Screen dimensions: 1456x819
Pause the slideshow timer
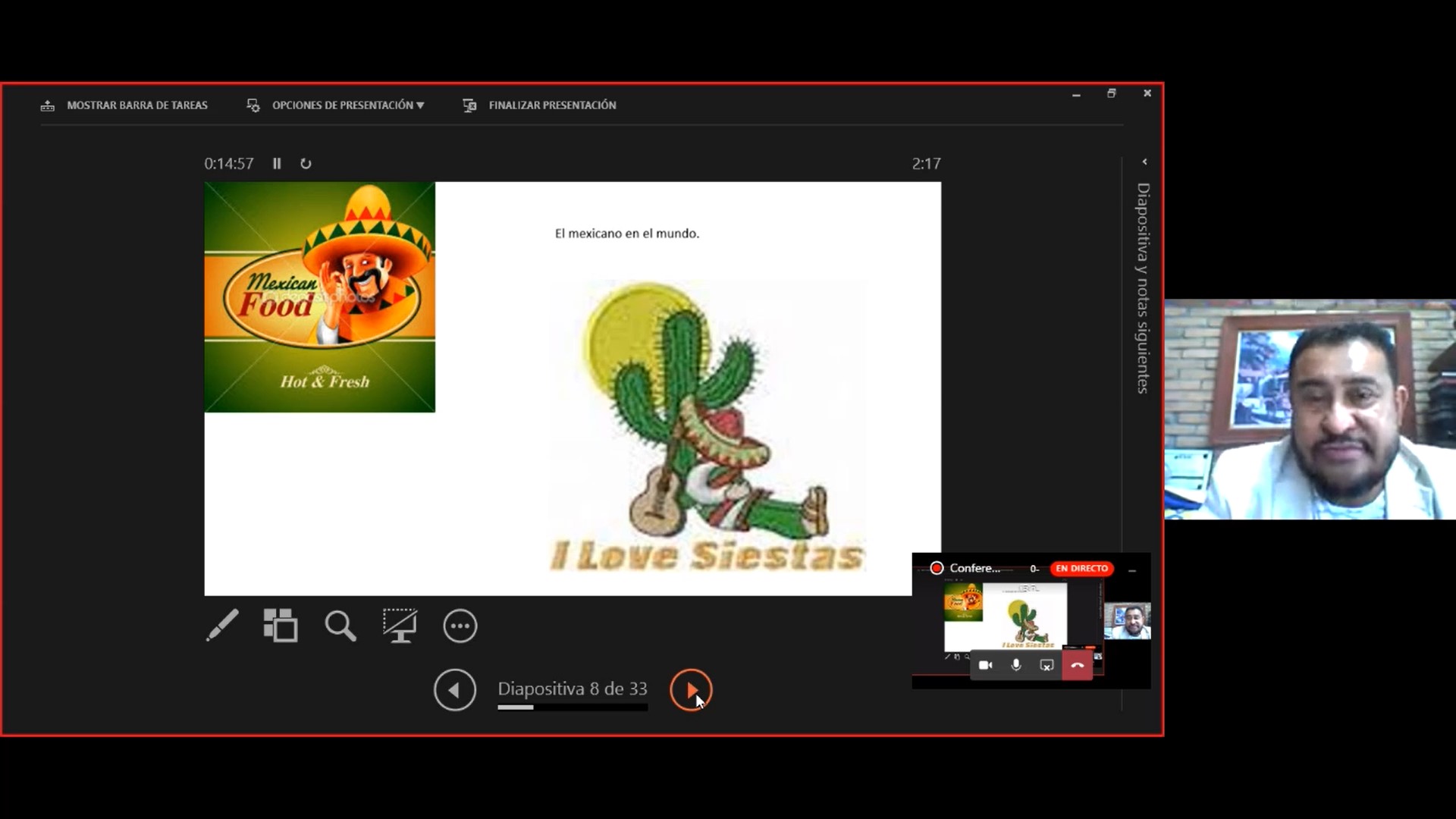click(277, 164)
